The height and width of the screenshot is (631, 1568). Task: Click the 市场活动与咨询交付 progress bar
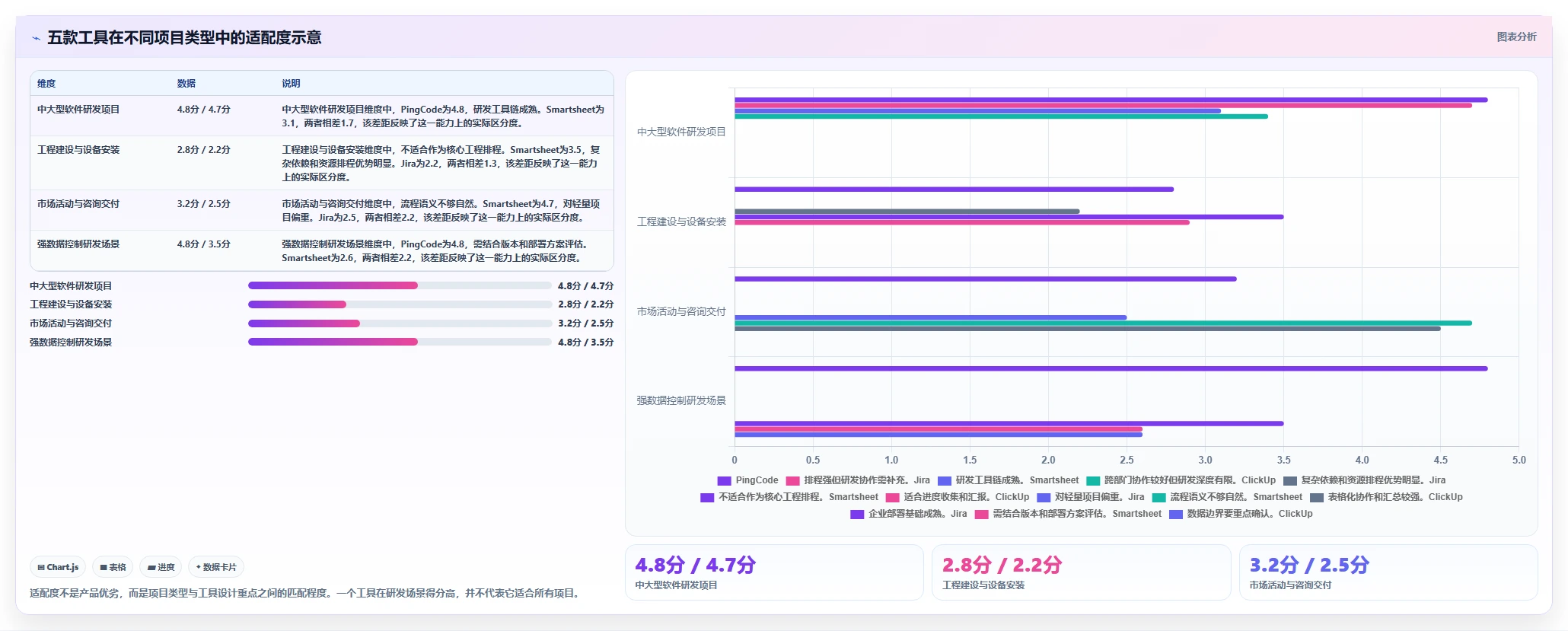400,323
